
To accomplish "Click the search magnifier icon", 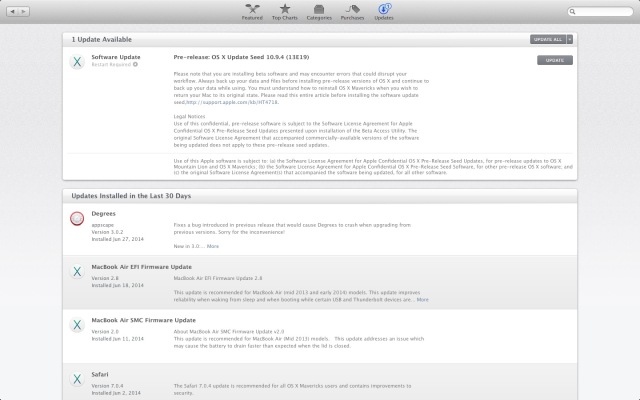I will pyautogui.click(x=573, y=11).
